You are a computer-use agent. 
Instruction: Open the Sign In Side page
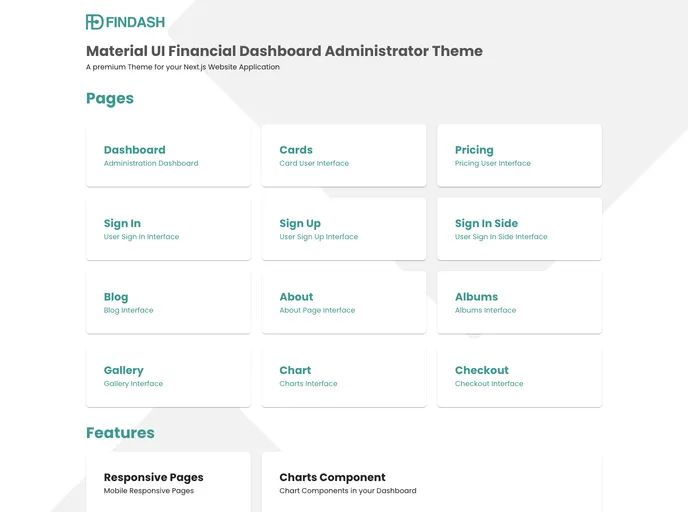pyautogui.click(x=519, y=229)
